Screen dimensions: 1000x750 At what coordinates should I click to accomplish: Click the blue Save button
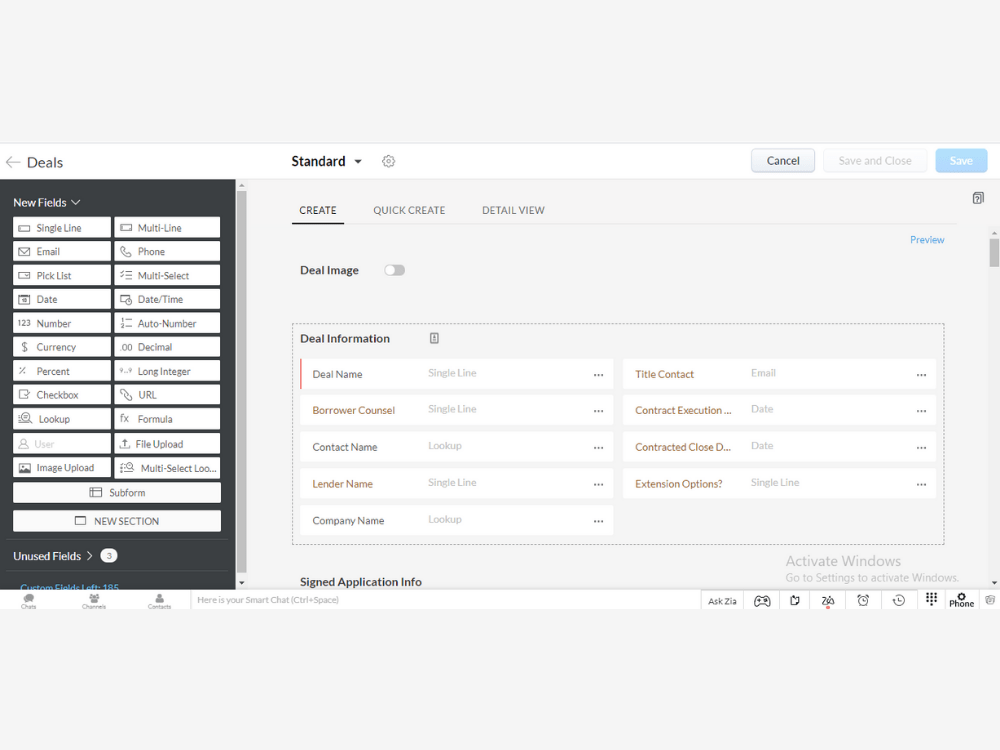tap(961, 161)
